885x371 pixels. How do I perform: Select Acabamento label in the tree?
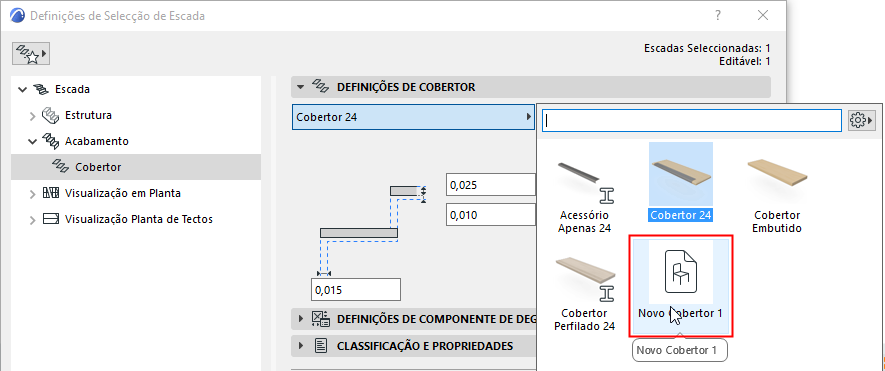click(97, 141)
